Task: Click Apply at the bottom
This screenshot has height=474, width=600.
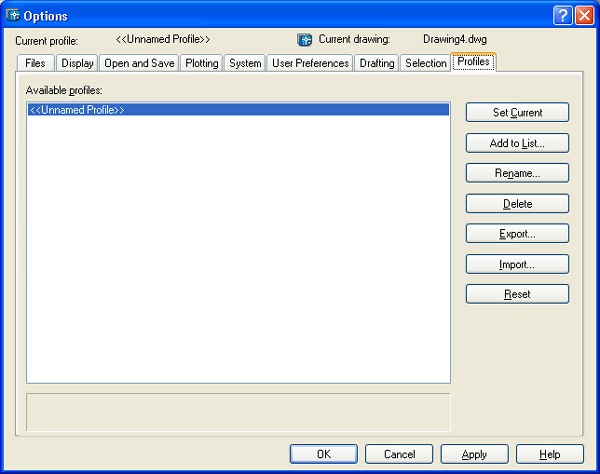Action: click(x=474, y=454)
